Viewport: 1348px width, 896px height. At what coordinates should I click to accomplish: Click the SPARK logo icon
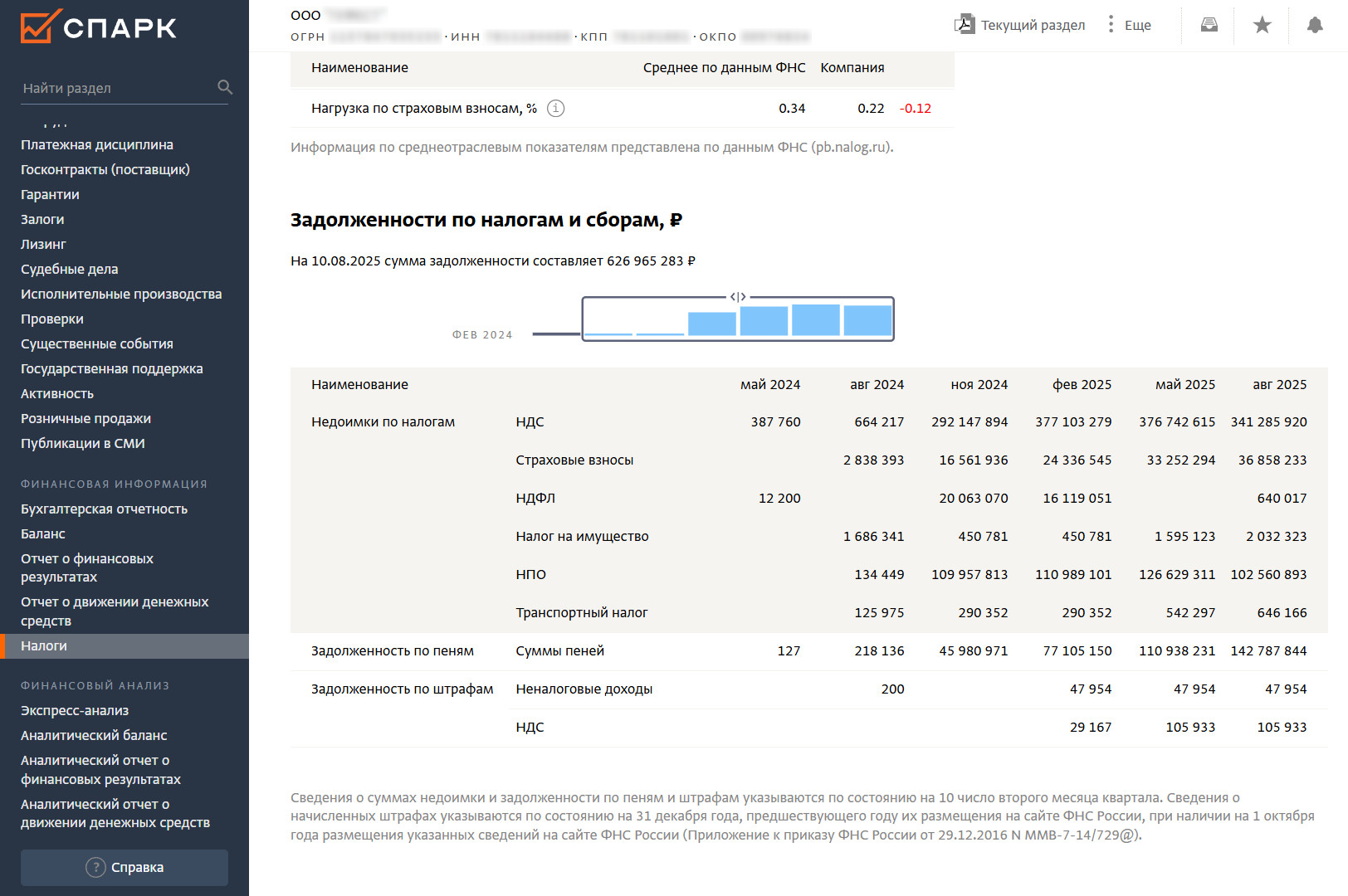(41, 27)
